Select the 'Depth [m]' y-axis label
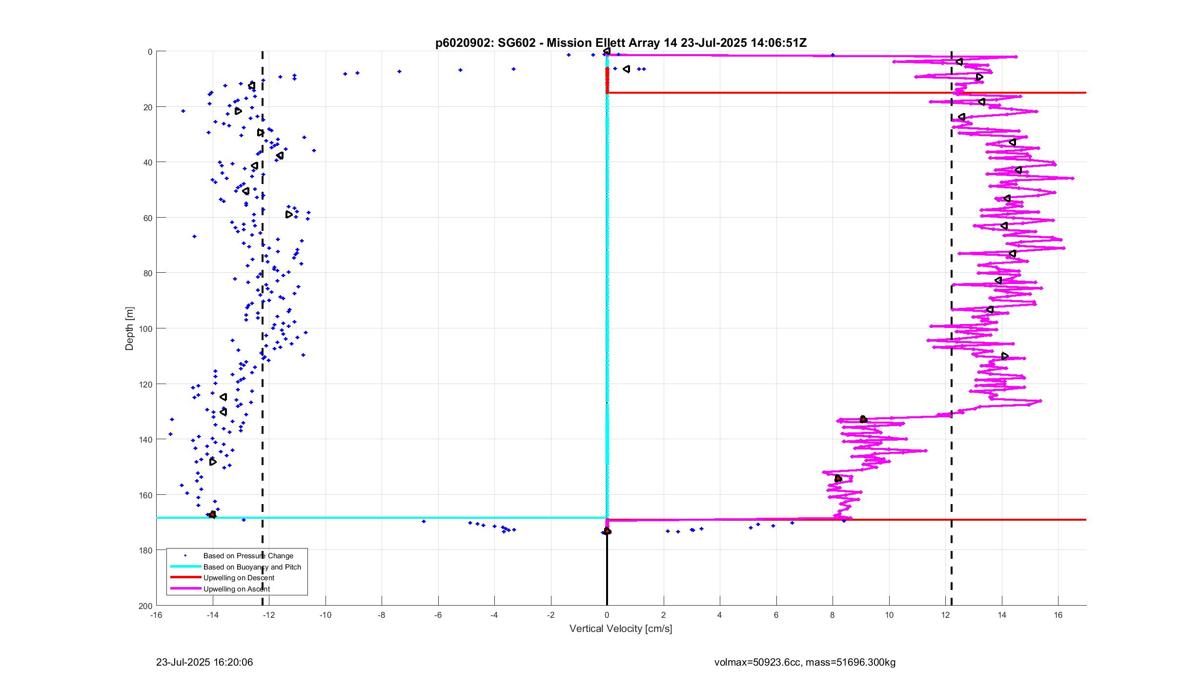 pyautogui.click(x=129, y=329)
